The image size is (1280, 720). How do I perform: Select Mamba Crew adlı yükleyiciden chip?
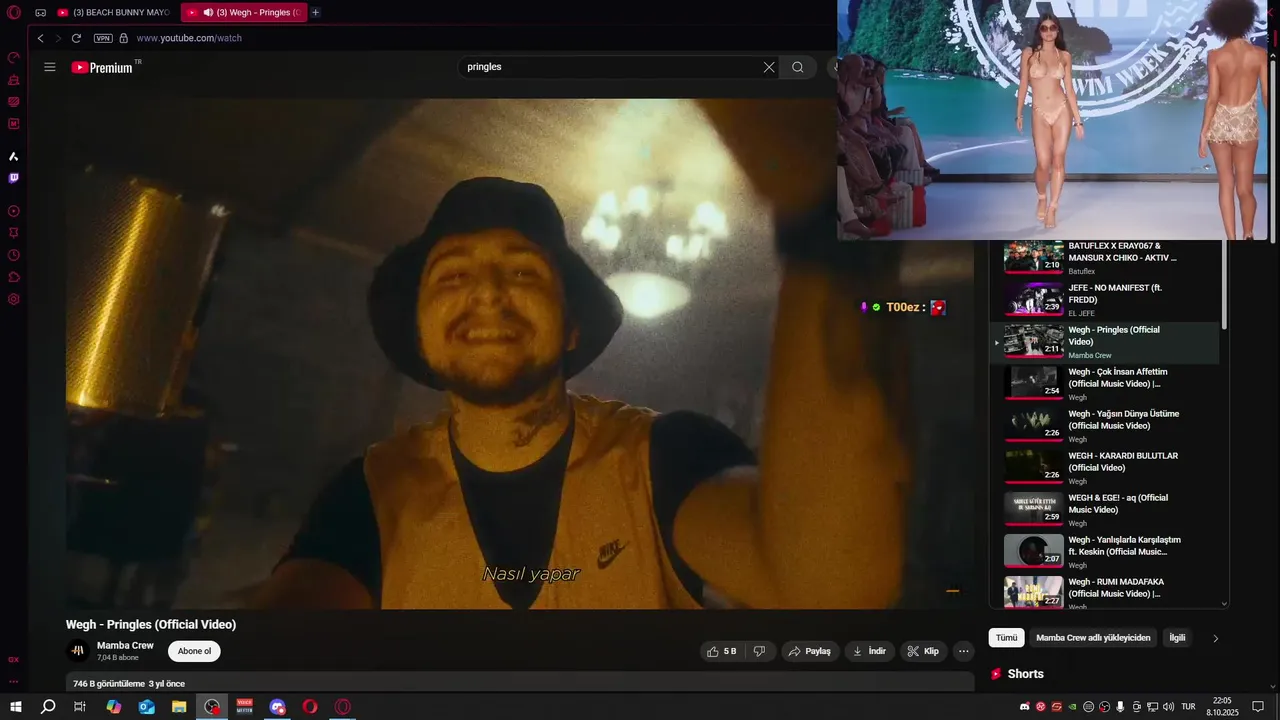[x=1093, y=638]
